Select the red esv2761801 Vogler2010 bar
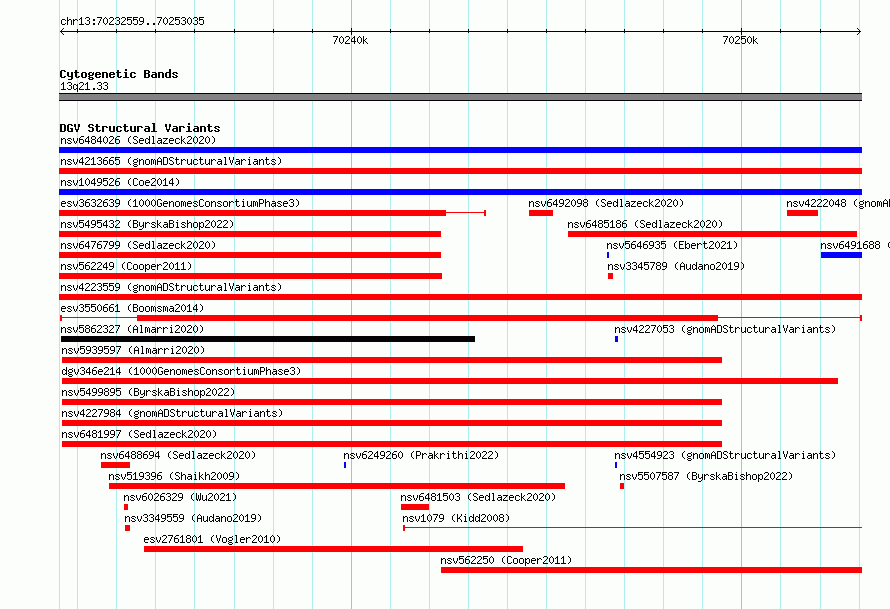 click(x=333, y=549)
